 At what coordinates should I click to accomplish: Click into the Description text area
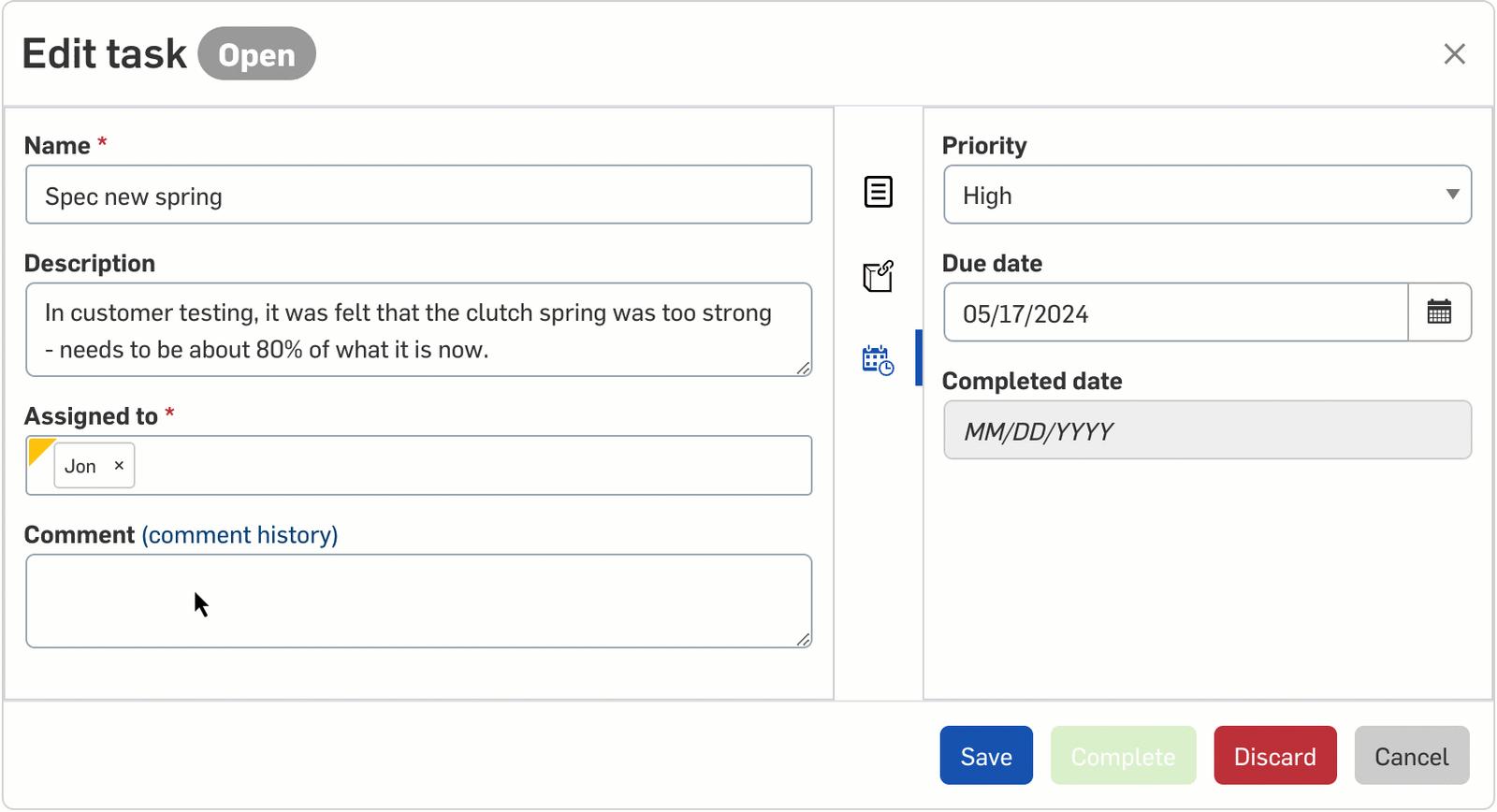coord(418,330)
